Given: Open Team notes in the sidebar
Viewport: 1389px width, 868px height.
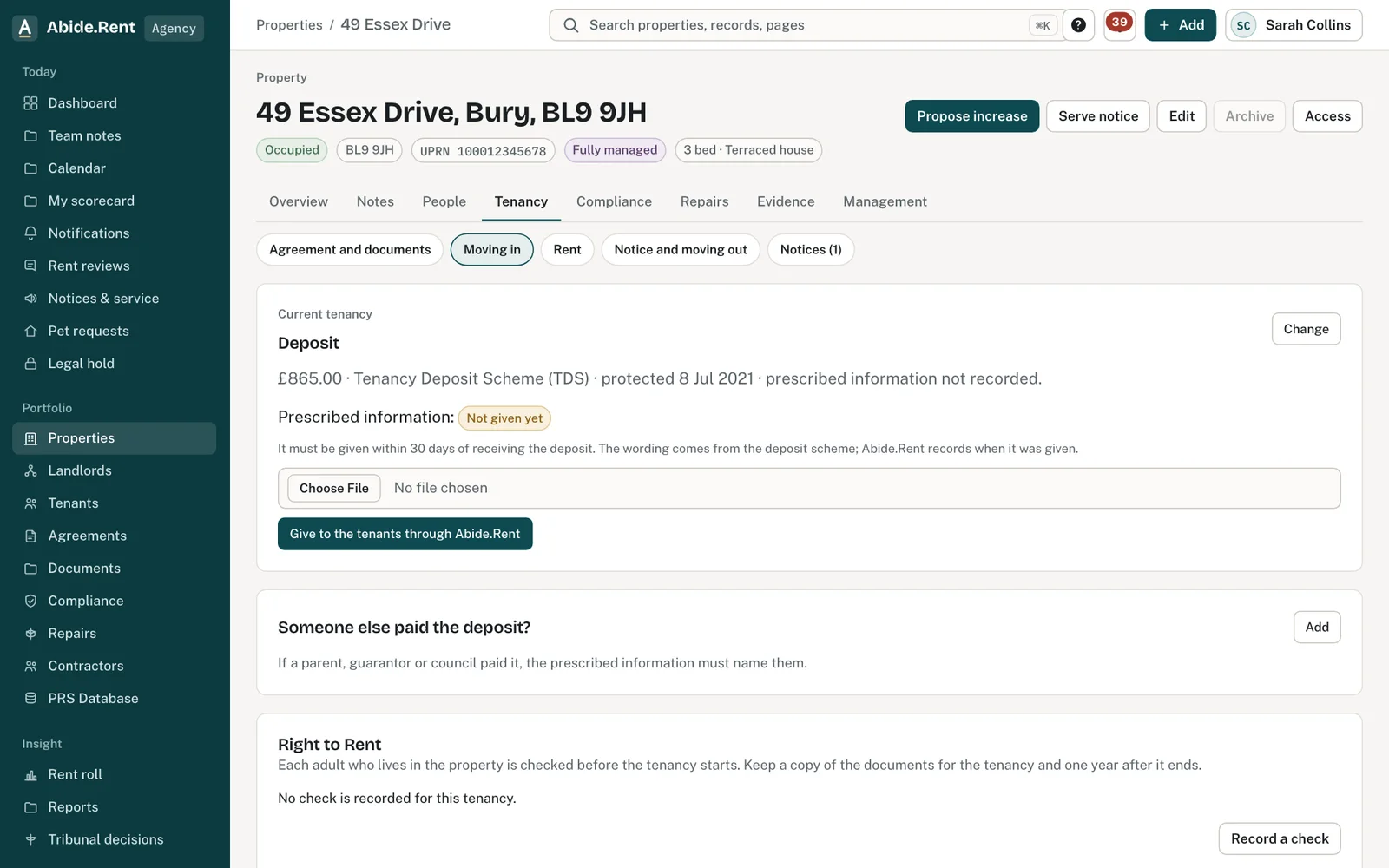Looking at the screenshot, I should click(114, 135).
